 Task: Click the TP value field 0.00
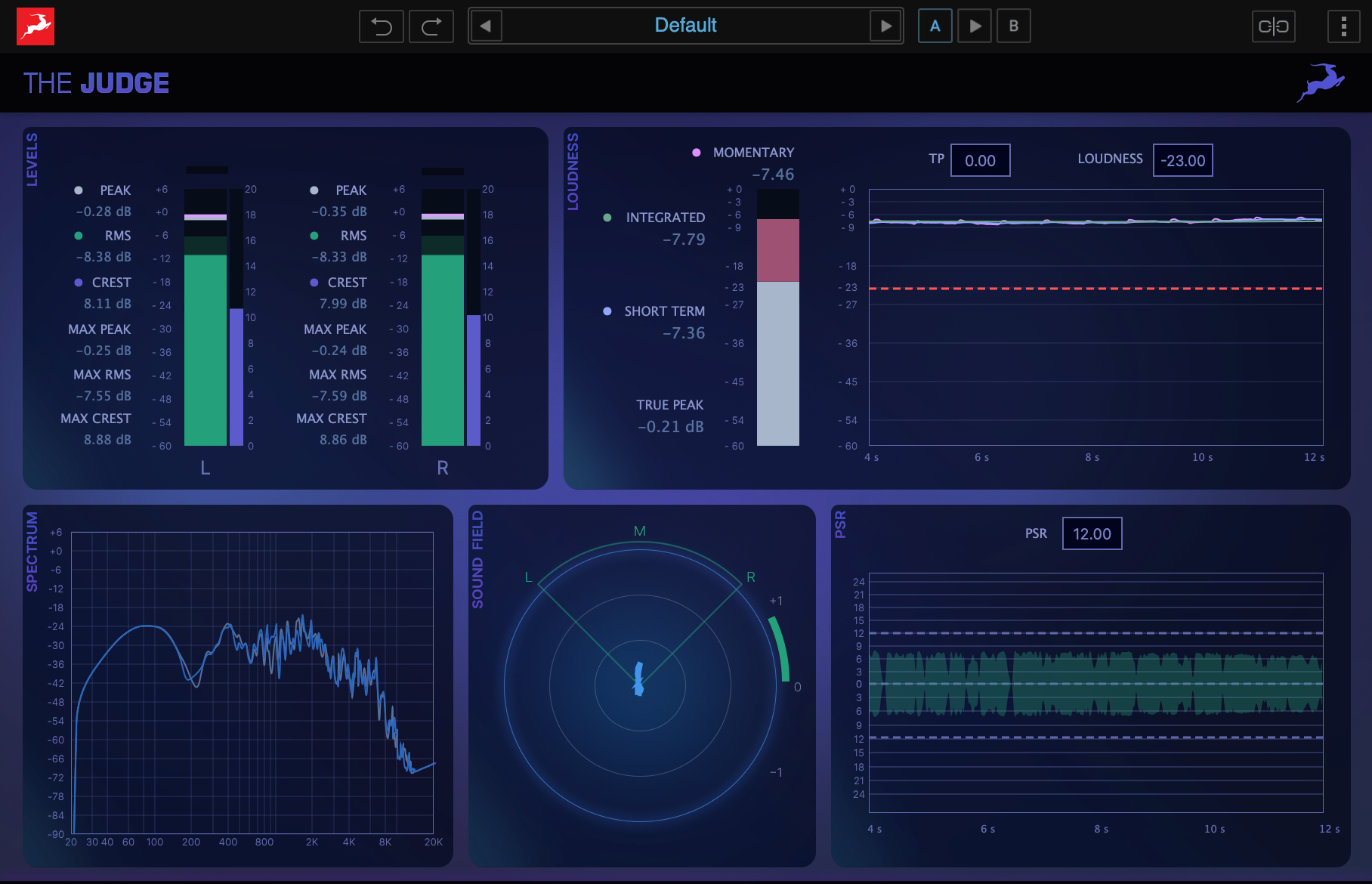(x=980, y=160)
